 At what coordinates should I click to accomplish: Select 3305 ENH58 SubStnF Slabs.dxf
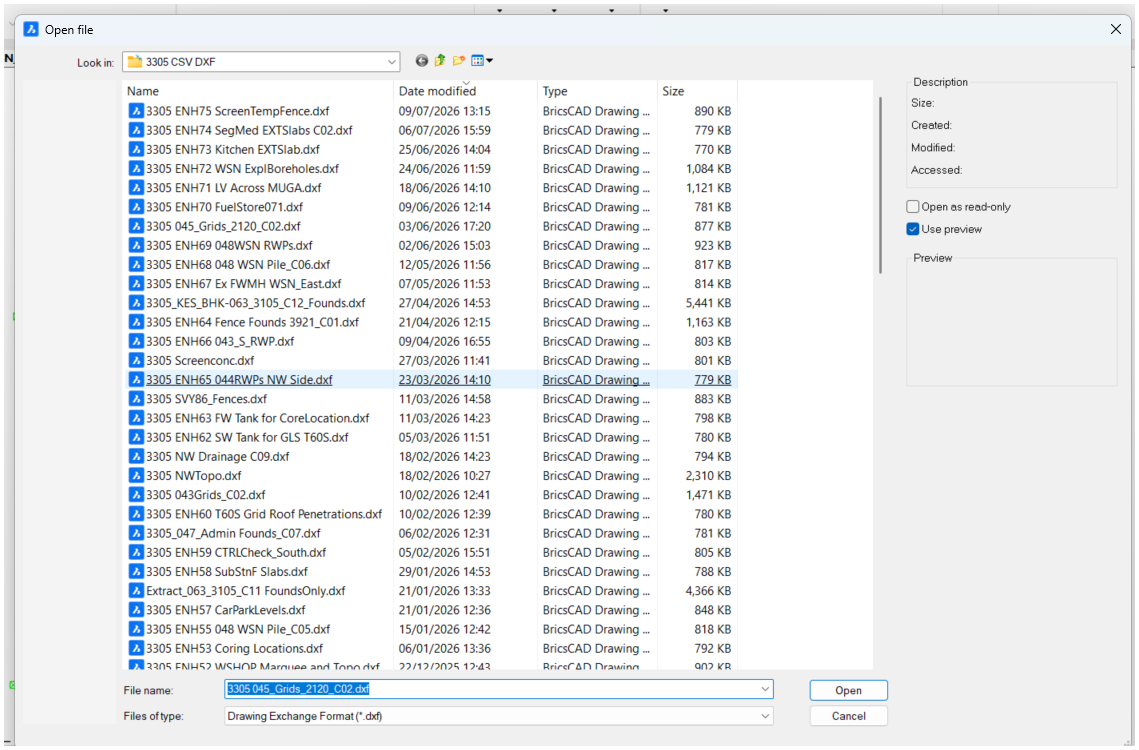click(227, 571)
